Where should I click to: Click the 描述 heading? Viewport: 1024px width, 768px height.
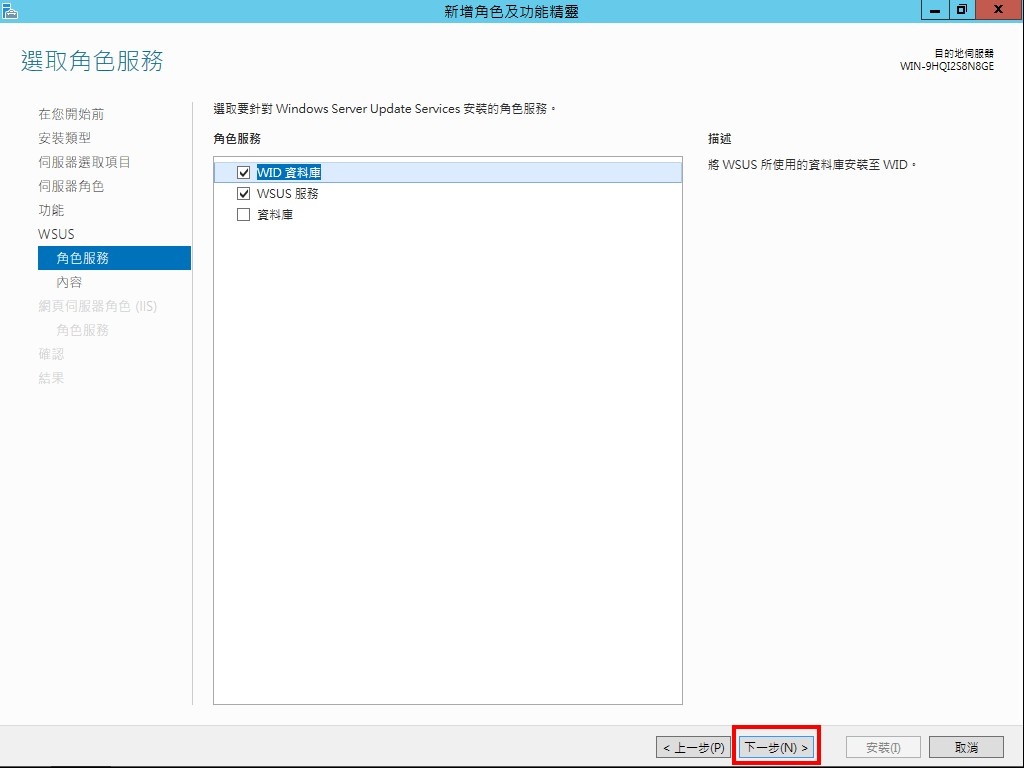pyautogui.click(x=720, y=138)
